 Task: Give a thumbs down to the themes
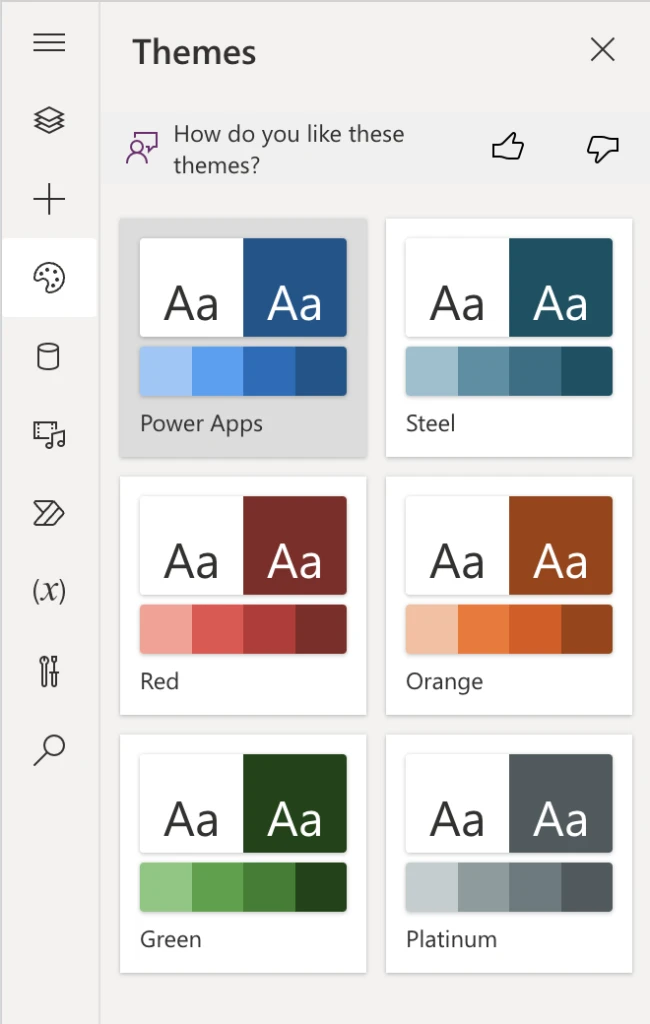coord(602,146)
